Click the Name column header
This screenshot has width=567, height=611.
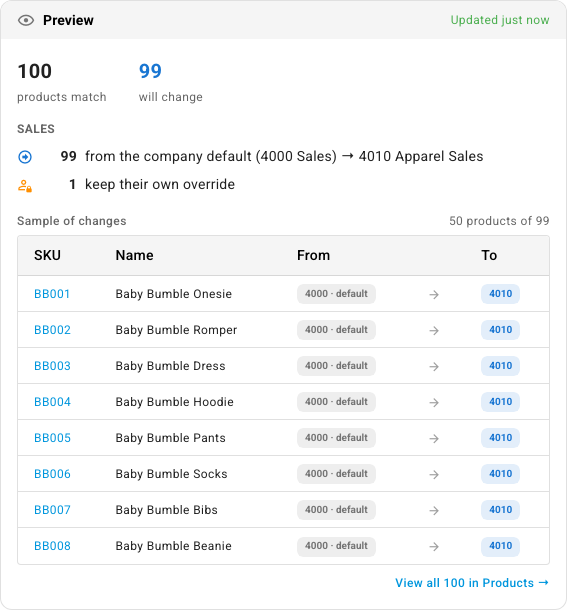(134, 255)
